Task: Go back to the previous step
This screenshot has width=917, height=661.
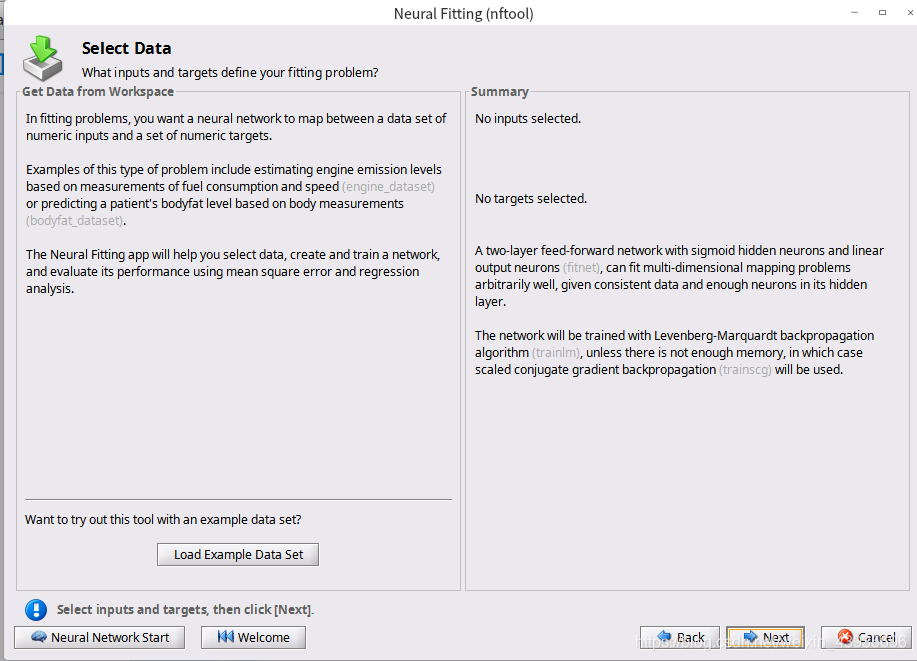Action: tap(680, 637)
